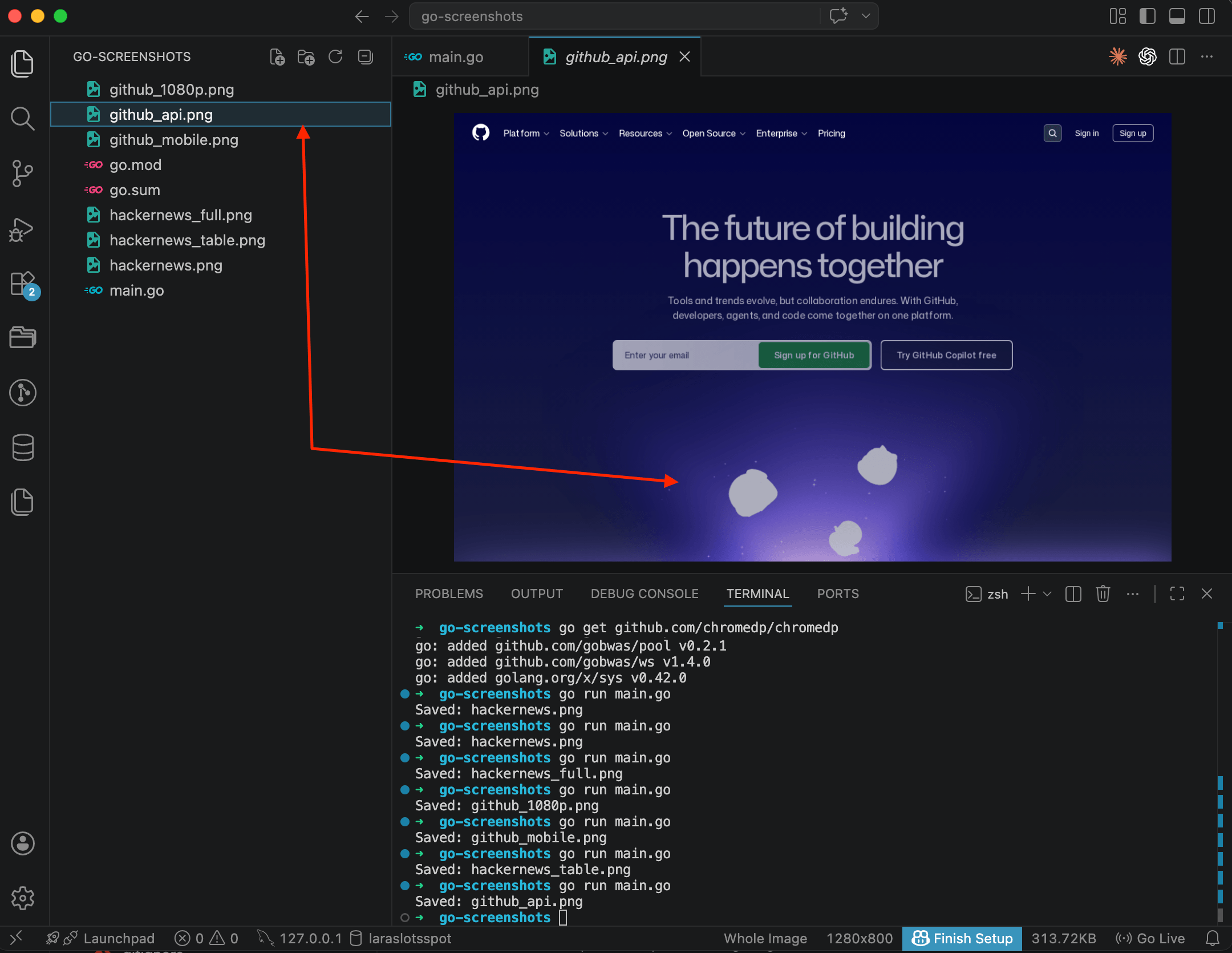The height and width of the screenshot is (953, 1232).
Task: Open the navigation history dropdown beside the search bar
Action: [866, 16]
